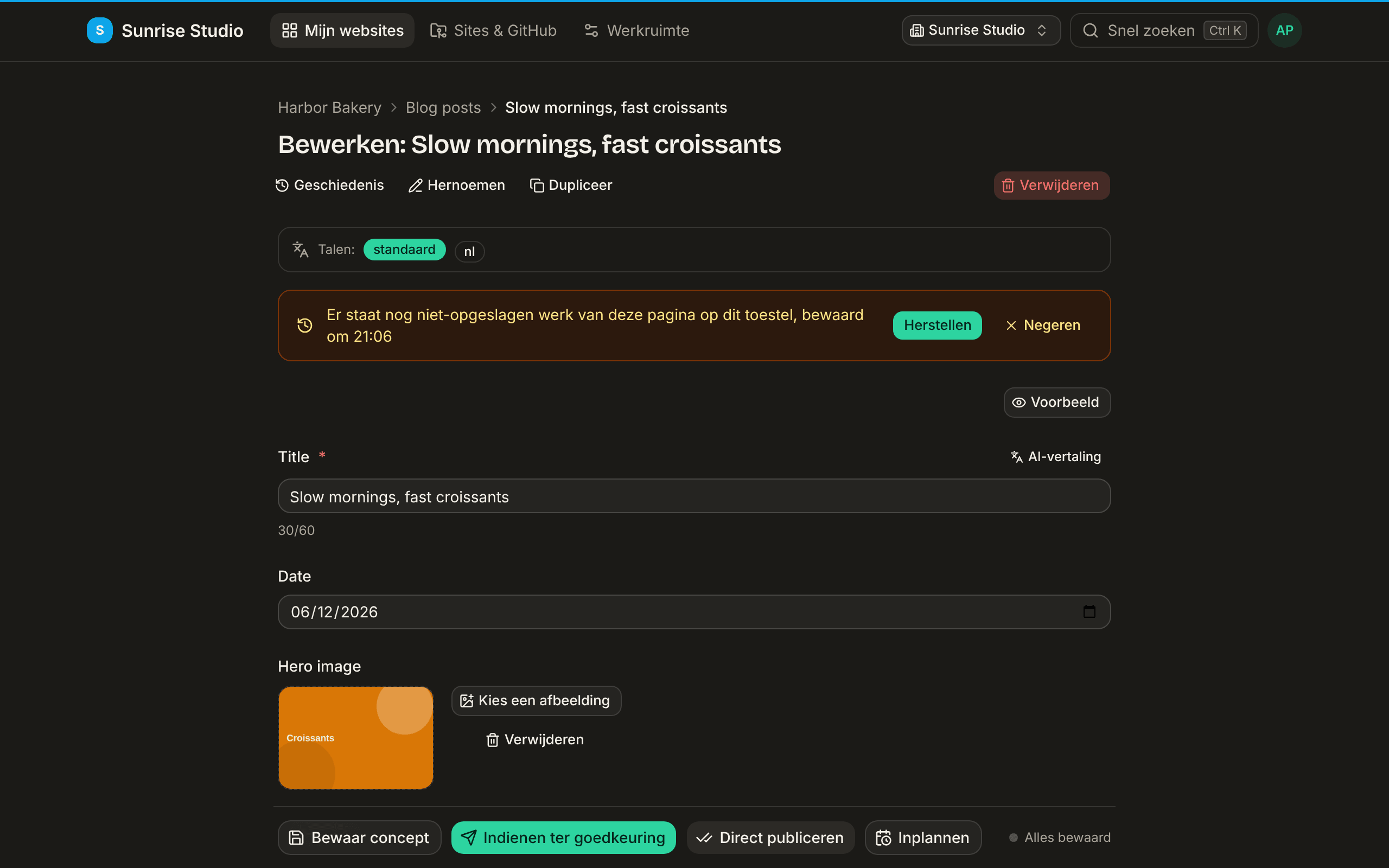
Task: Open Geschiedenis history view
Action: tap(329, 185)
